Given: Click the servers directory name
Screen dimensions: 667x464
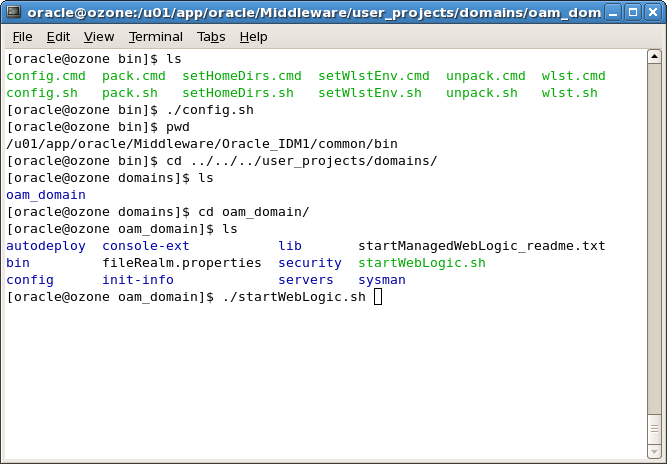Looking at the screenshot, I should pos(306,280).
